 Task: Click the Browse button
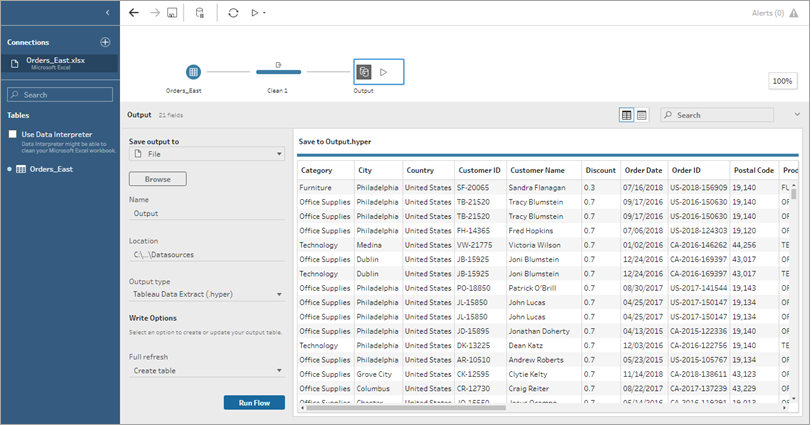click(158, 179)
